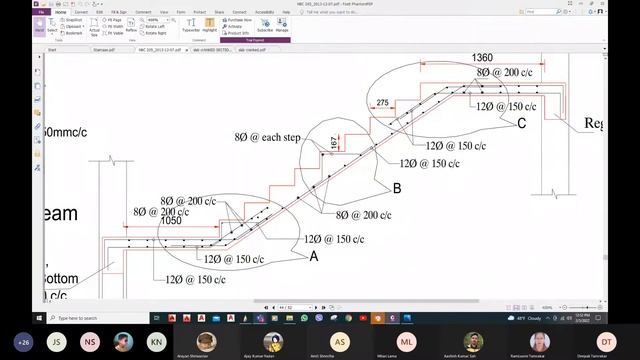Select participant KN avatar
This screenshot has width=640, height=360.
point(156,342)
